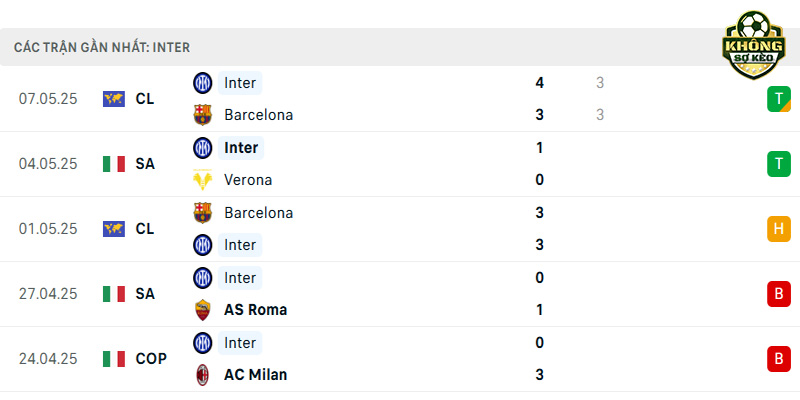Click the AS Roma club crest
Screen dimensions: 800x400
coord(203,310)
